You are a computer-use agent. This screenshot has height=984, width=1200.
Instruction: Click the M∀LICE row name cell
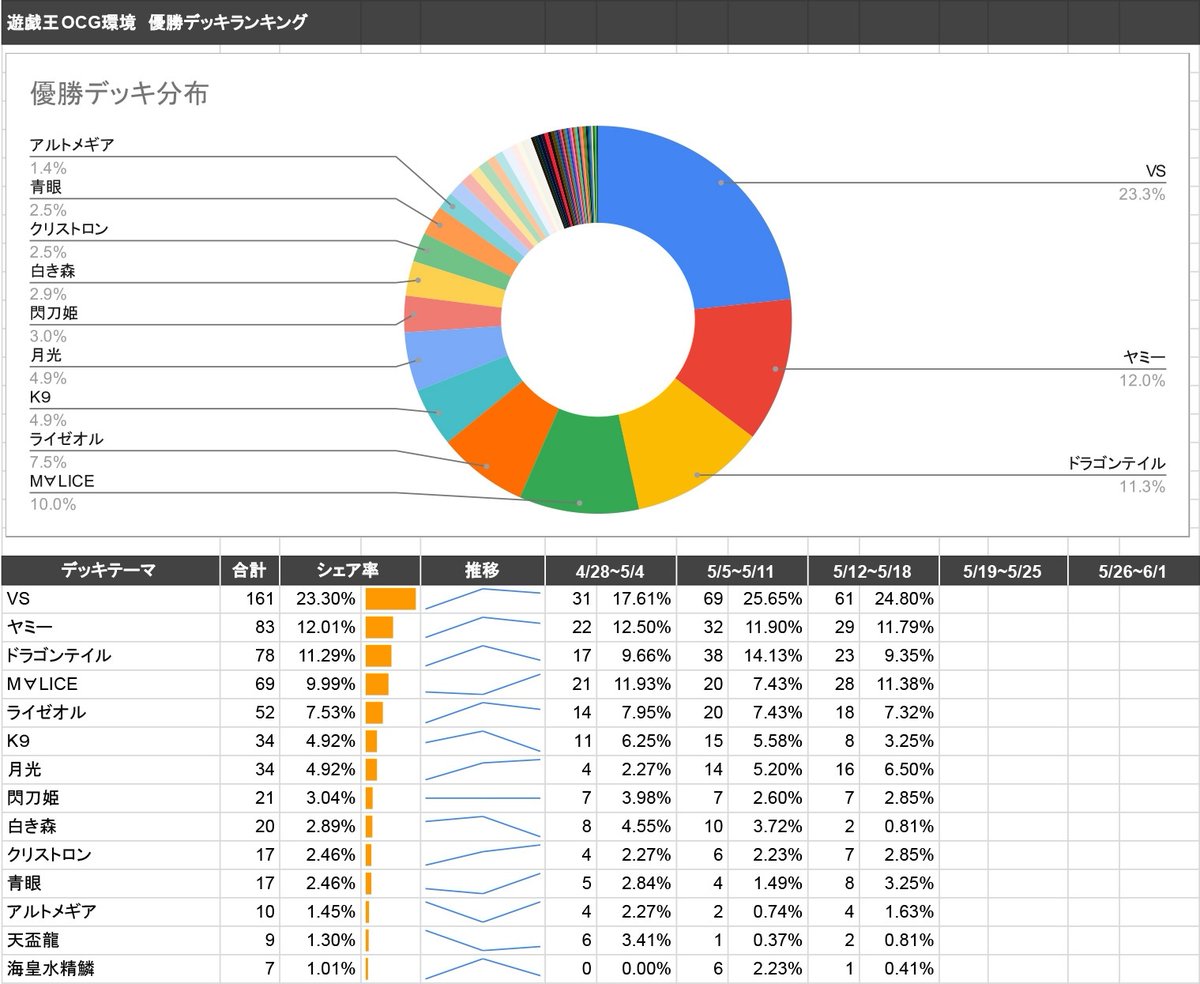click(109, 684)
